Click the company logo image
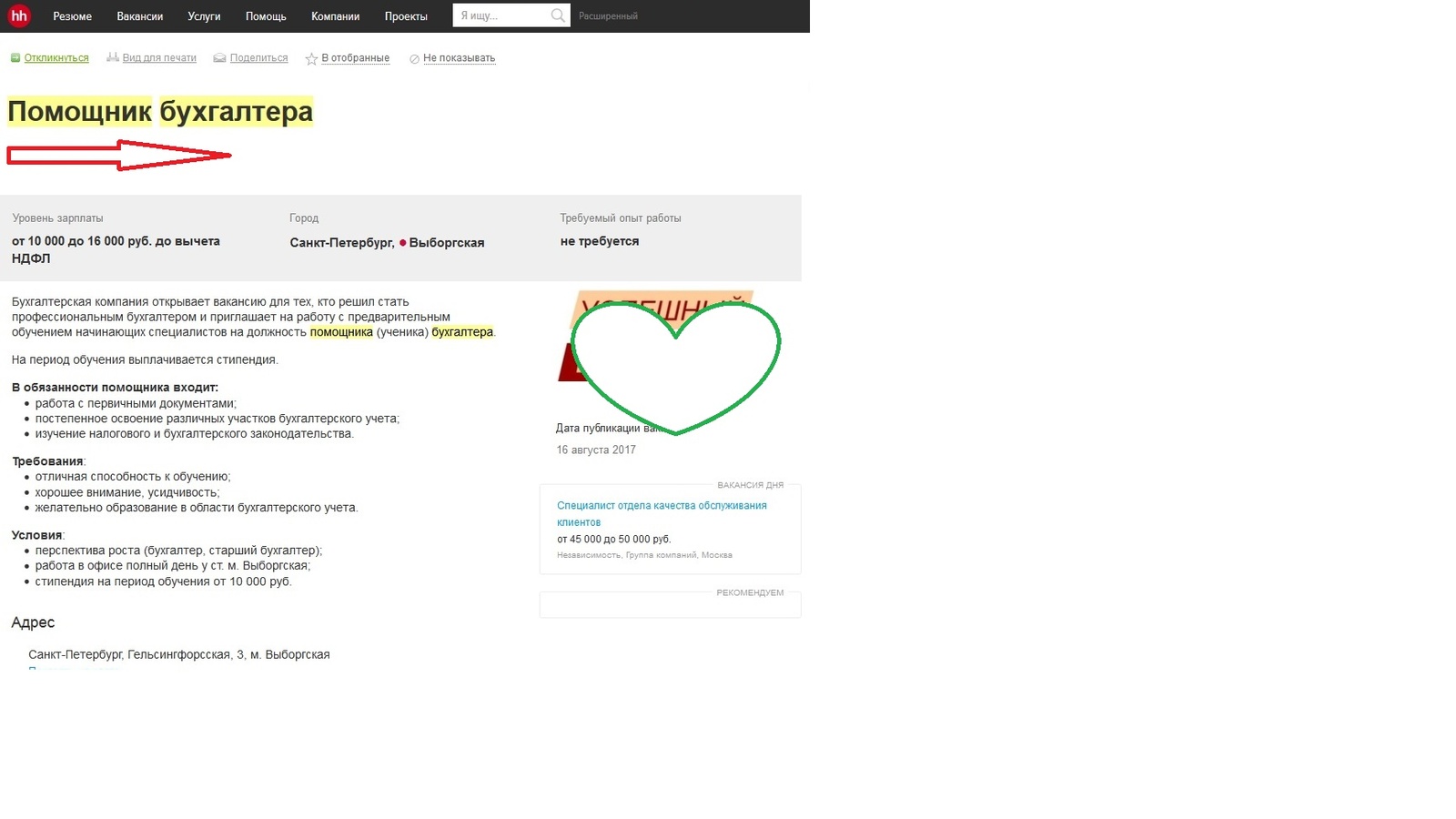This screenshot has width=1456, height=819. [x=655, y=336]
